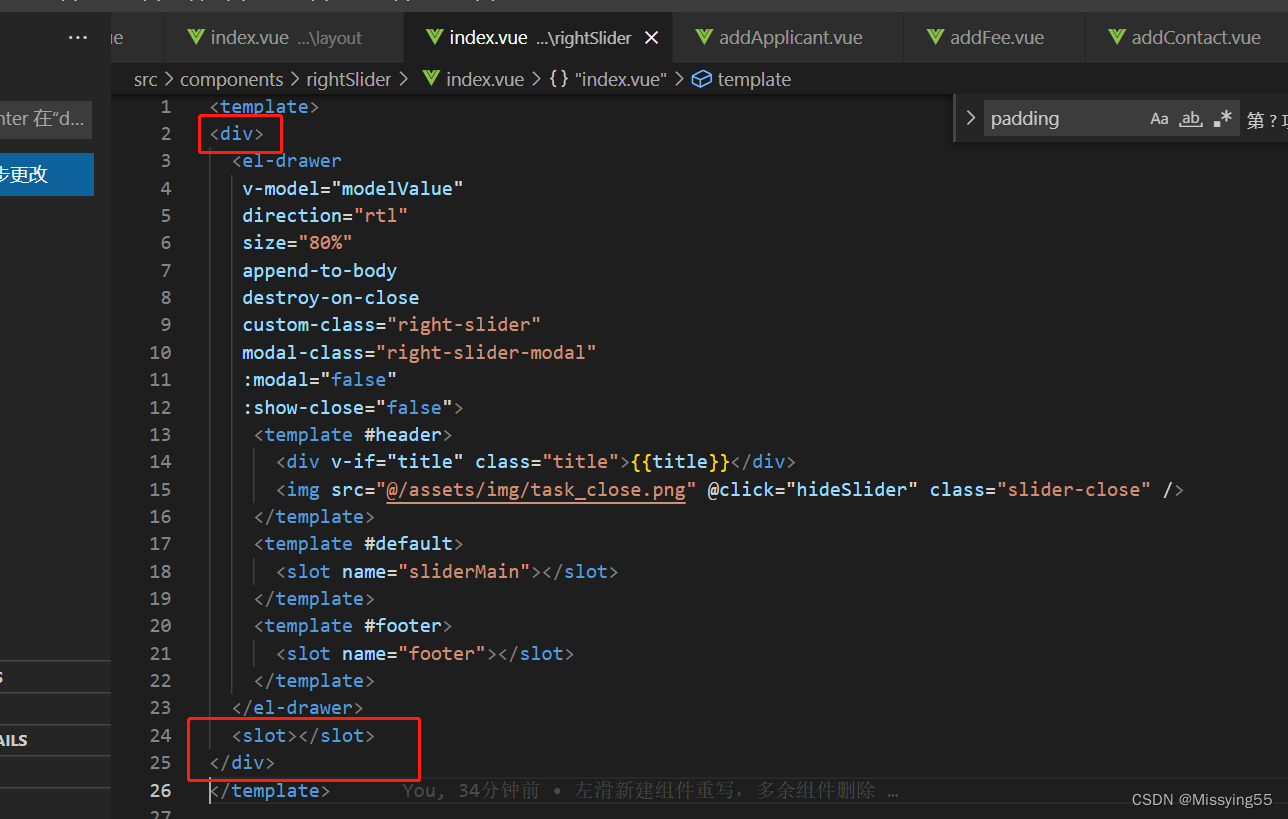Select 'rightSlider' folder in the breadcrumb
The height and width of the screenshot is (819, 1288).
point(348,79)
